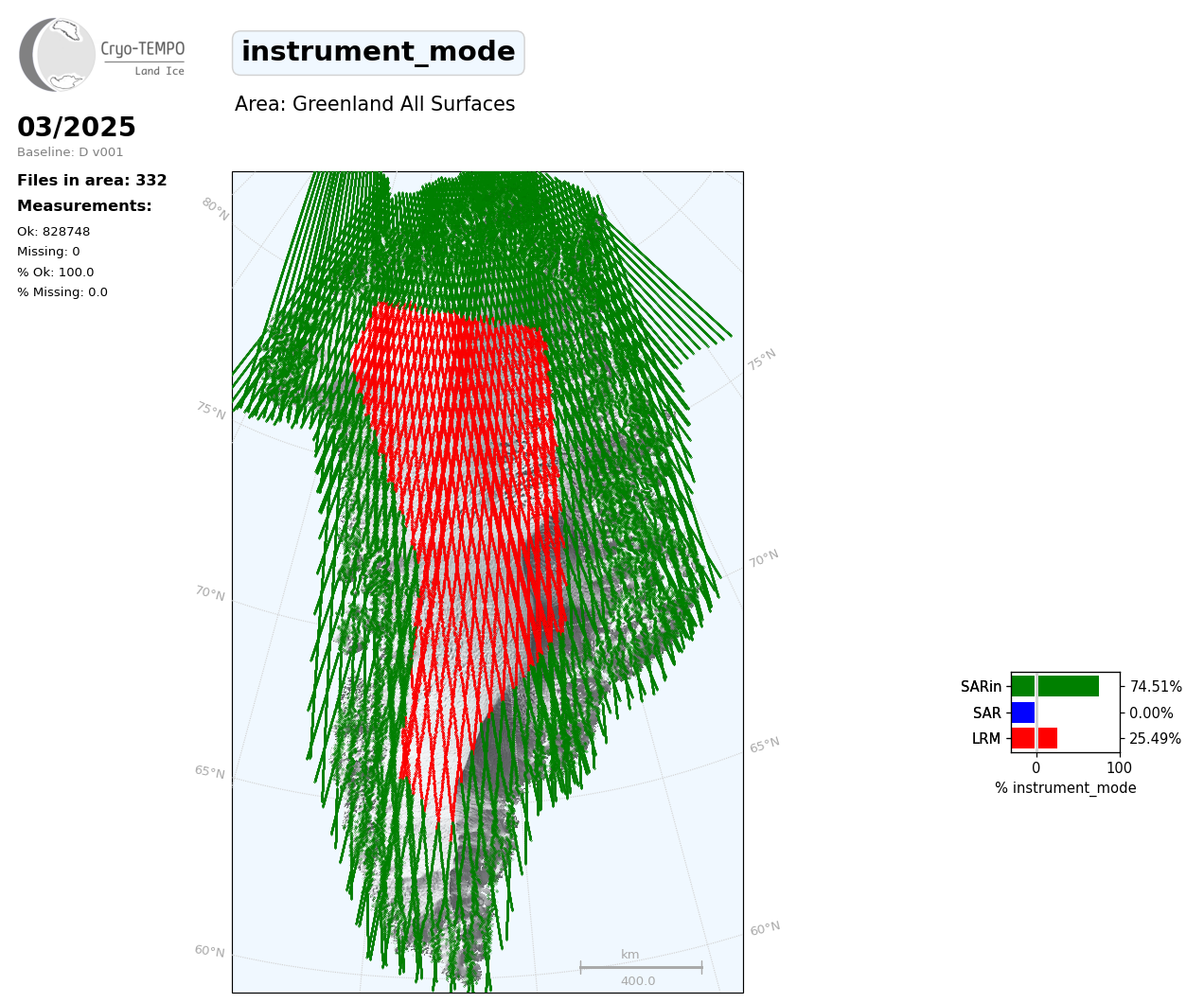1204x1003 pixels.
Task: Select 'Ok: 828748' value
Action: tap(54, 232)
